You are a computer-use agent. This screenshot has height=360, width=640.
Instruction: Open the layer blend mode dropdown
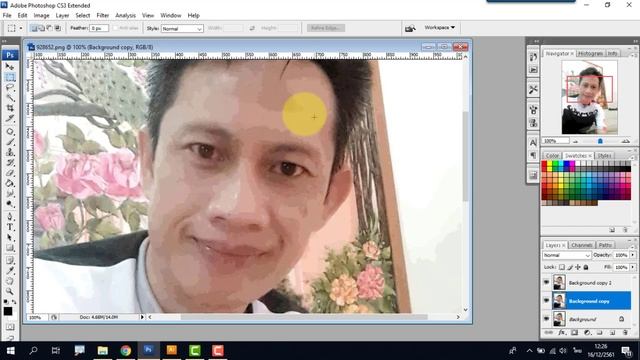(567, 255)
